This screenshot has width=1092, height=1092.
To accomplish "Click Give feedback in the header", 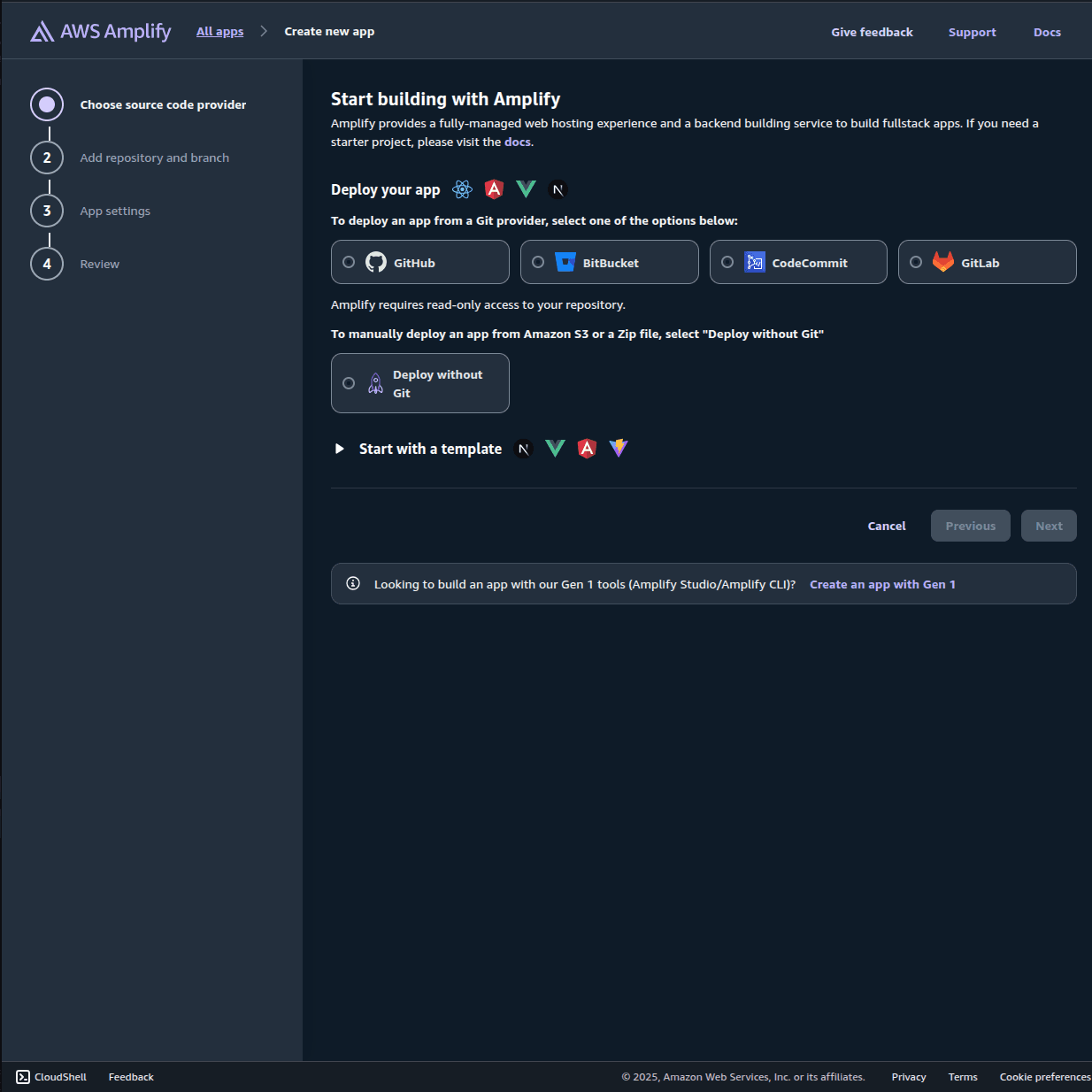I will [x=872, y=32].
